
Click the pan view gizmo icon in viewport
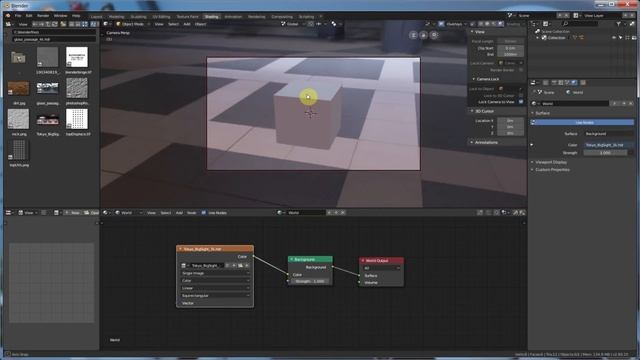click(x=424, y=35)
